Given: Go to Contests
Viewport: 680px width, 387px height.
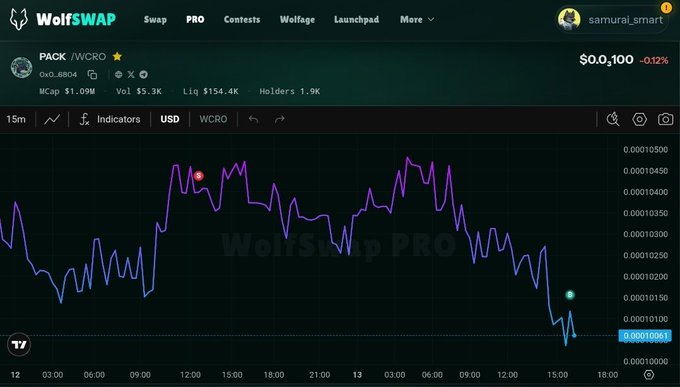Looking at the screenshot, I should click(x=242, y=20).
